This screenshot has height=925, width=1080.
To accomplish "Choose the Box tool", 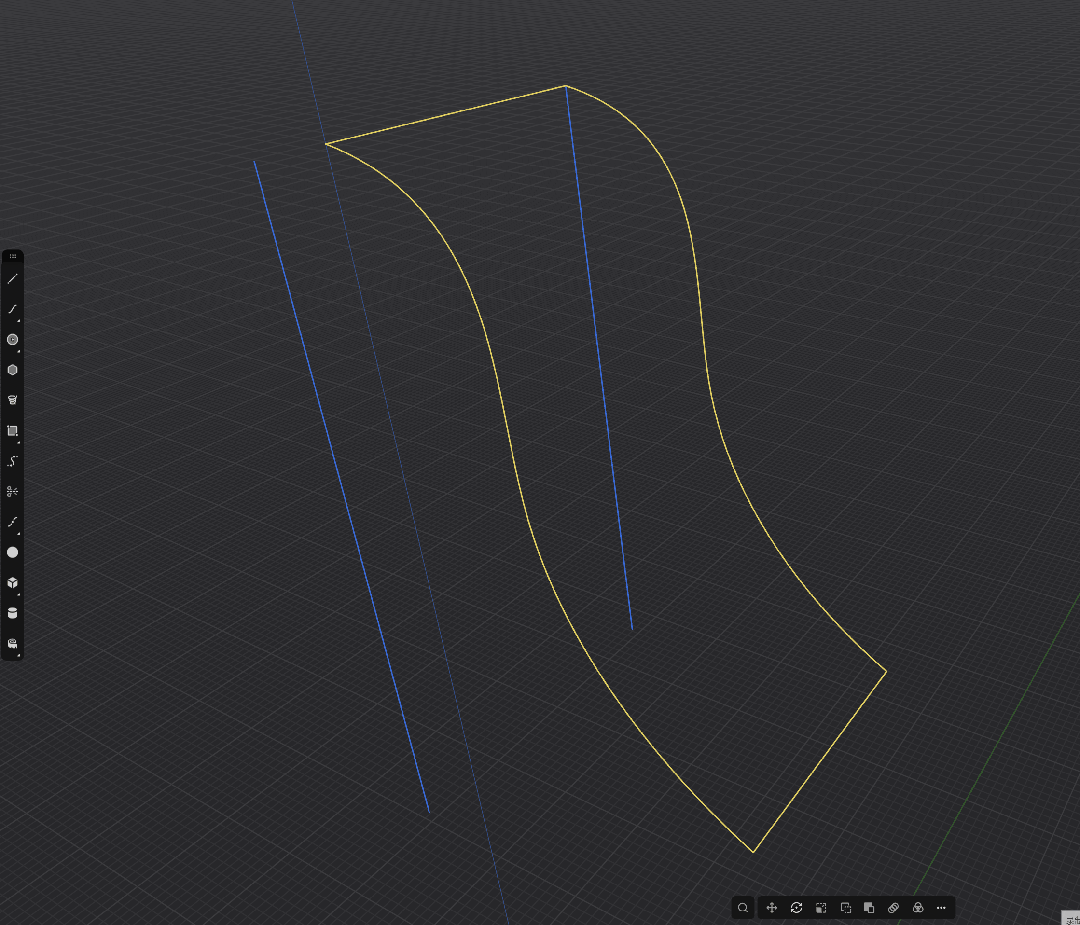I will [x=12, y=583].
